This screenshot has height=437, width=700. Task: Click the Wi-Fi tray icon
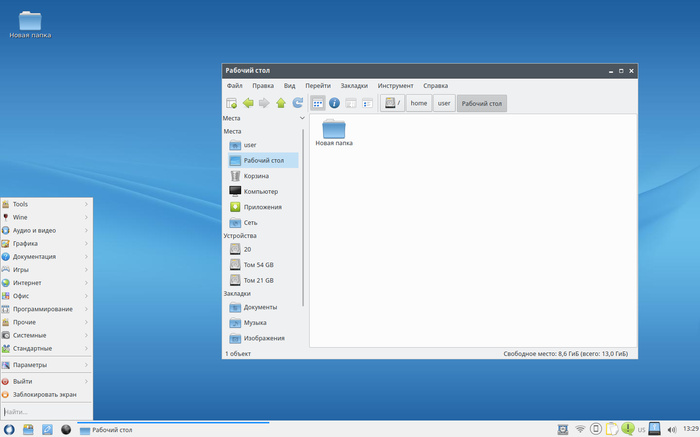[x=580, y=429]
